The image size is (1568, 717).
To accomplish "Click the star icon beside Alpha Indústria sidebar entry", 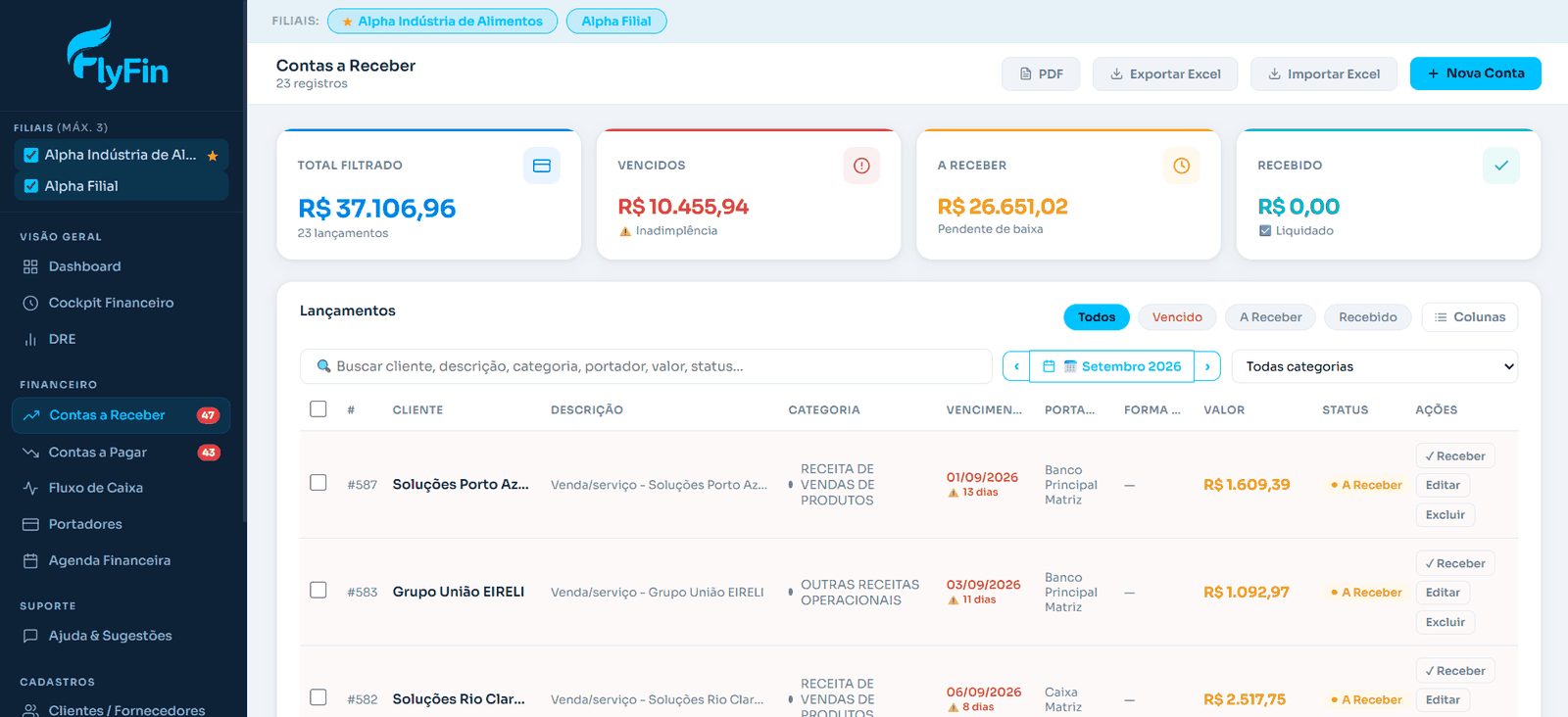I will click(213, 156).
